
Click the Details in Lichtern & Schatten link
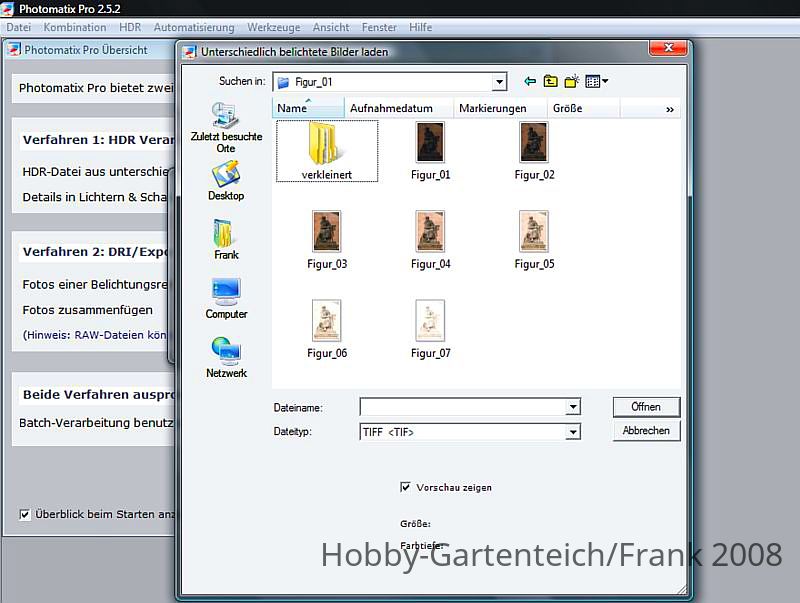[x=94, y=197]
